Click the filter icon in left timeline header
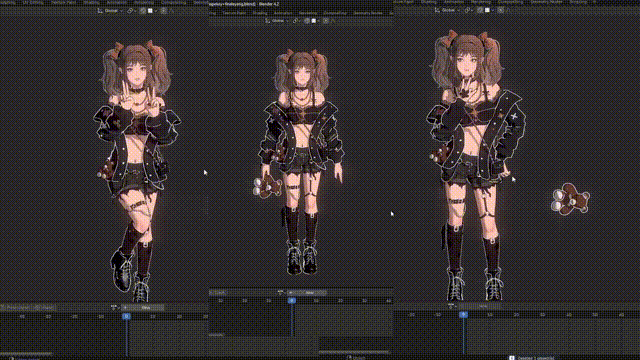 (113, 308)
